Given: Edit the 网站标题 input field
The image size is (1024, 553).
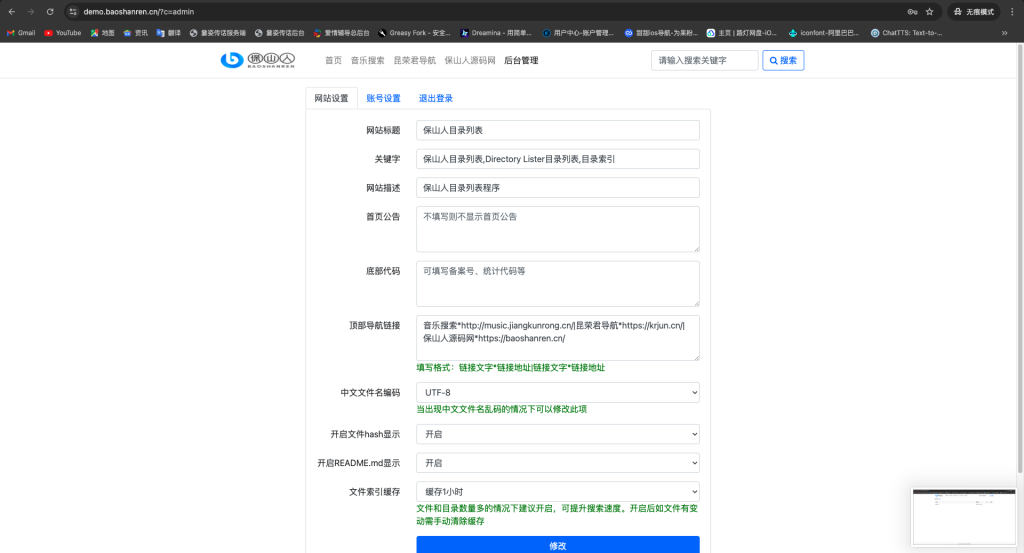Looking at the screenshot, I should tap(558, 130).
